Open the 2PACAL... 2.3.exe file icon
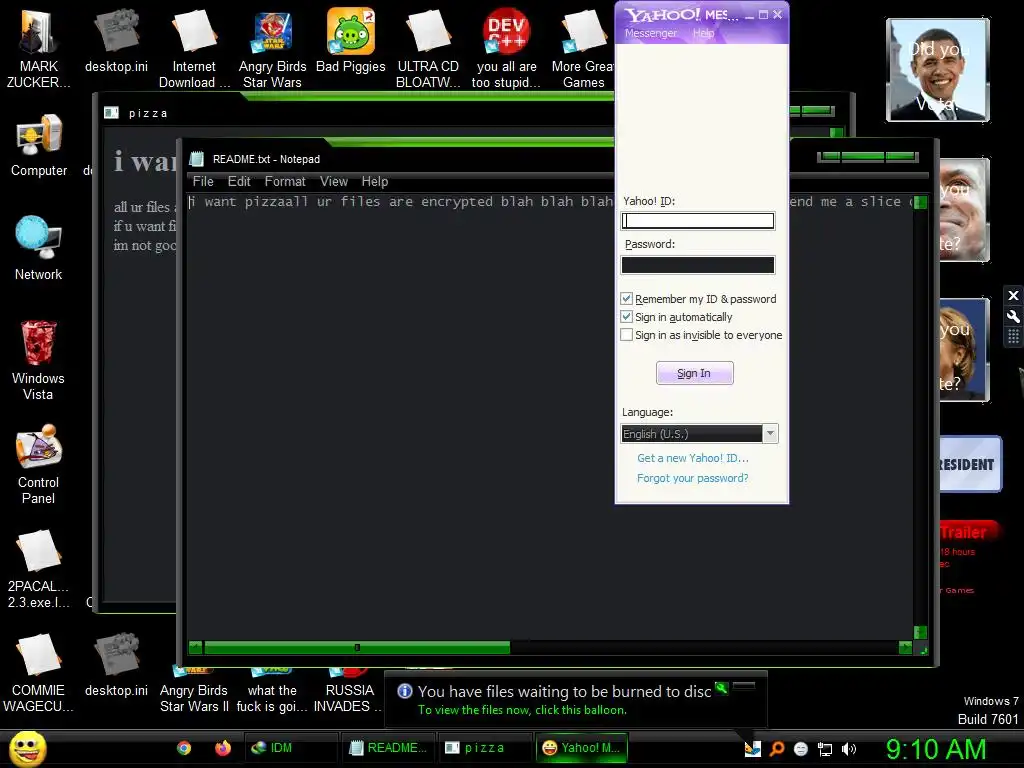 click(38, 569)
